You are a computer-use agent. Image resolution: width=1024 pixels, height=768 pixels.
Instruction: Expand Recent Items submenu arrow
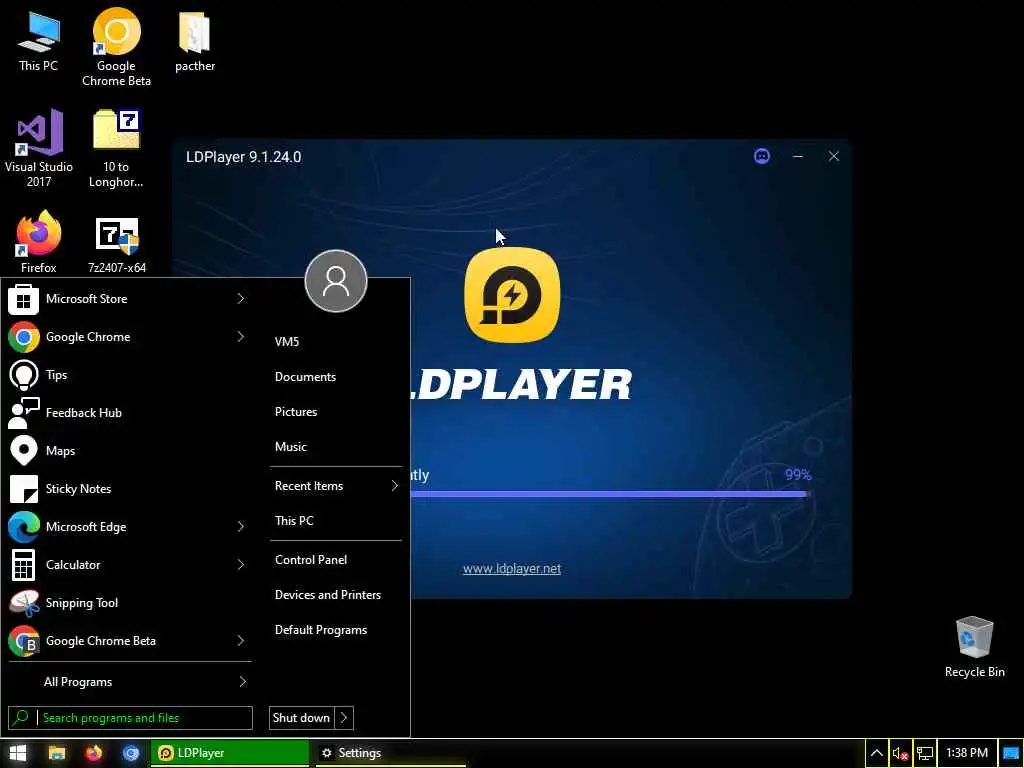pyautogui.click(x=394, y=486)
